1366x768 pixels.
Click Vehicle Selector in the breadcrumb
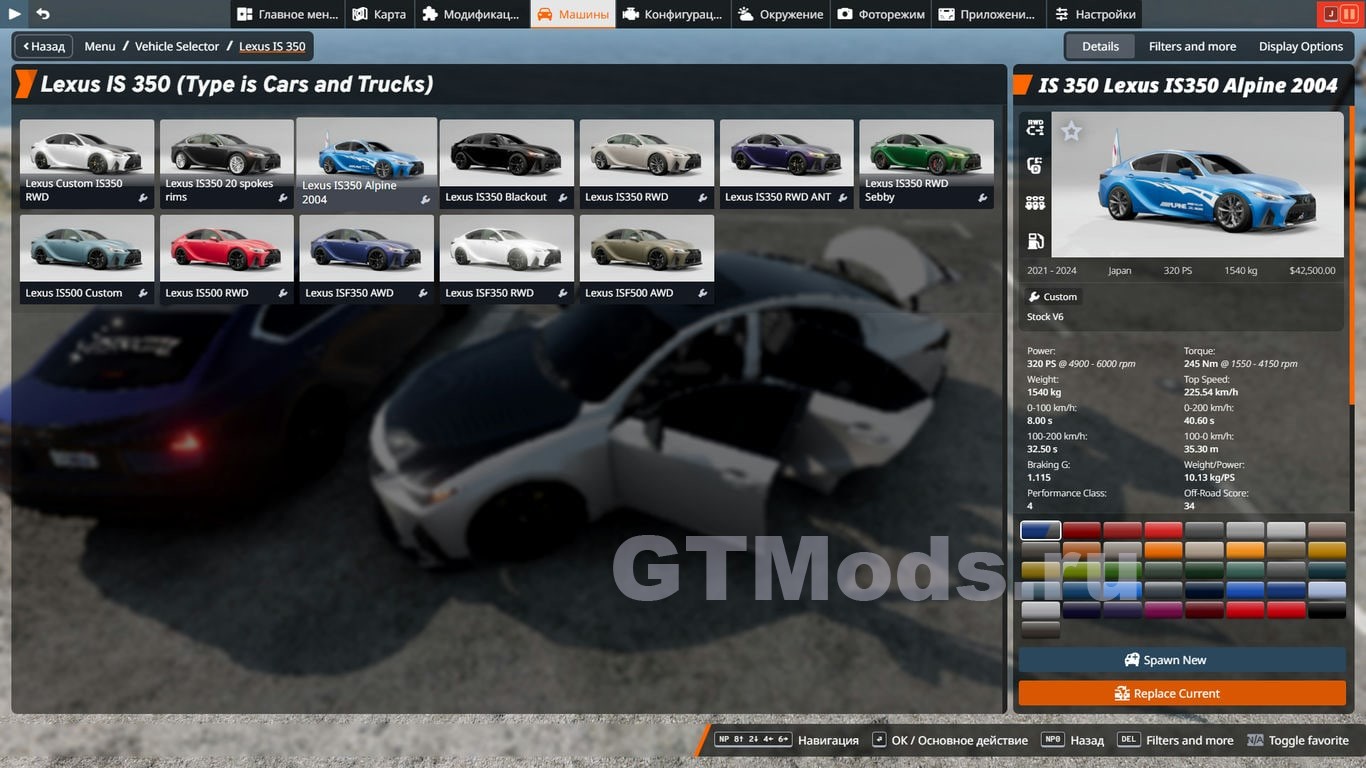(x=177, y=46)
